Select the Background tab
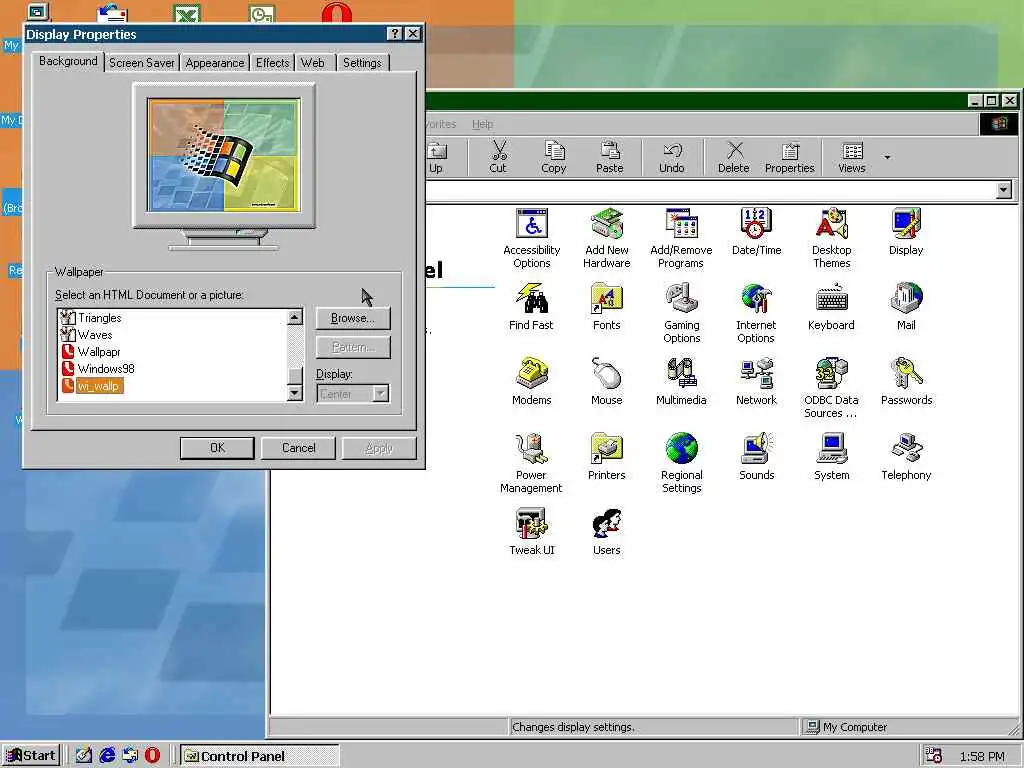The height and width of the screenshot is (768, 1024). pos(68,61)
